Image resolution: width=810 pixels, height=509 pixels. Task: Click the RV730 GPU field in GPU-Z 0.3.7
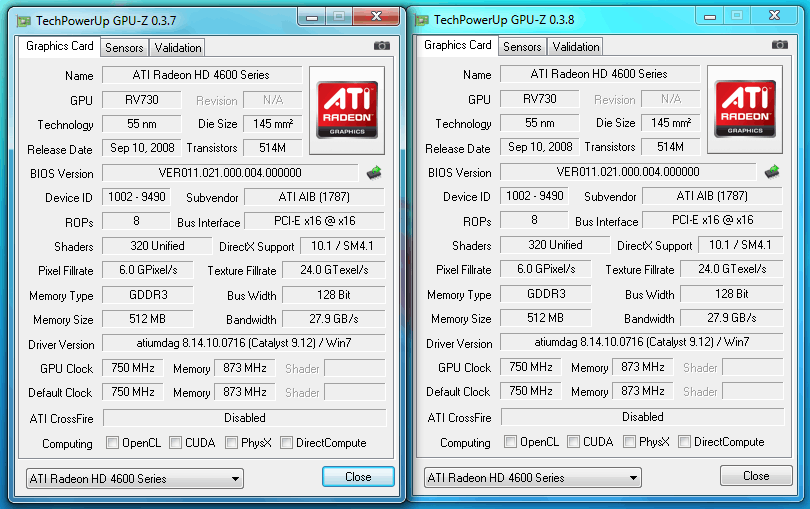tap(142, 100)
